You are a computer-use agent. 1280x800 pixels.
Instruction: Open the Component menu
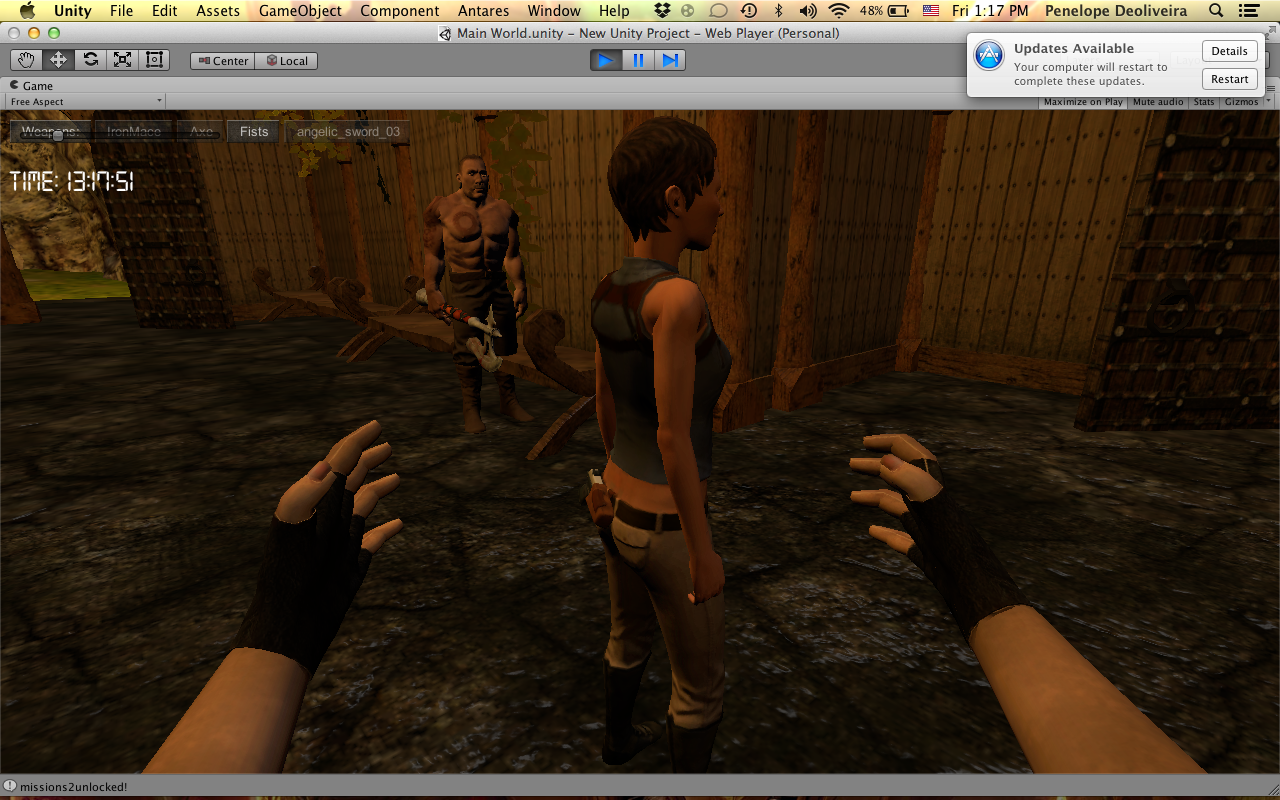399,11
